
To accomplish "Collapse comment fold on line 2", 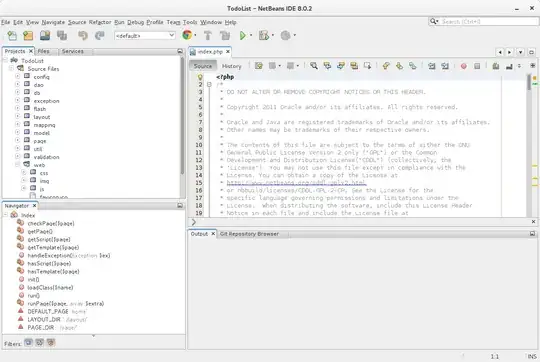I will point(209,84).
